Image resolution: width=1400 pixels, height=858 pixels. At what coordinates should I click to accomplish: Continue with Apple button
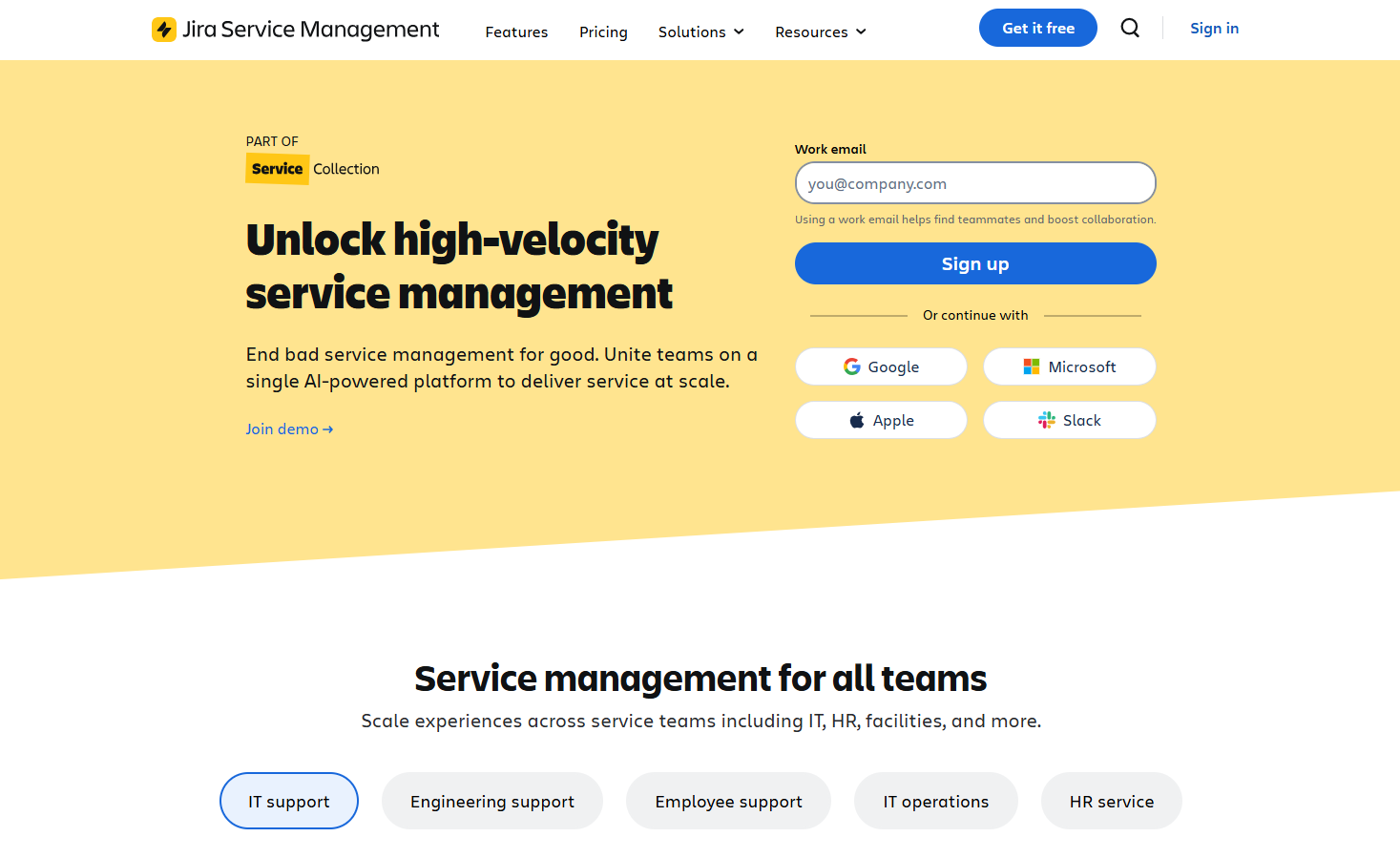(881, 420)
